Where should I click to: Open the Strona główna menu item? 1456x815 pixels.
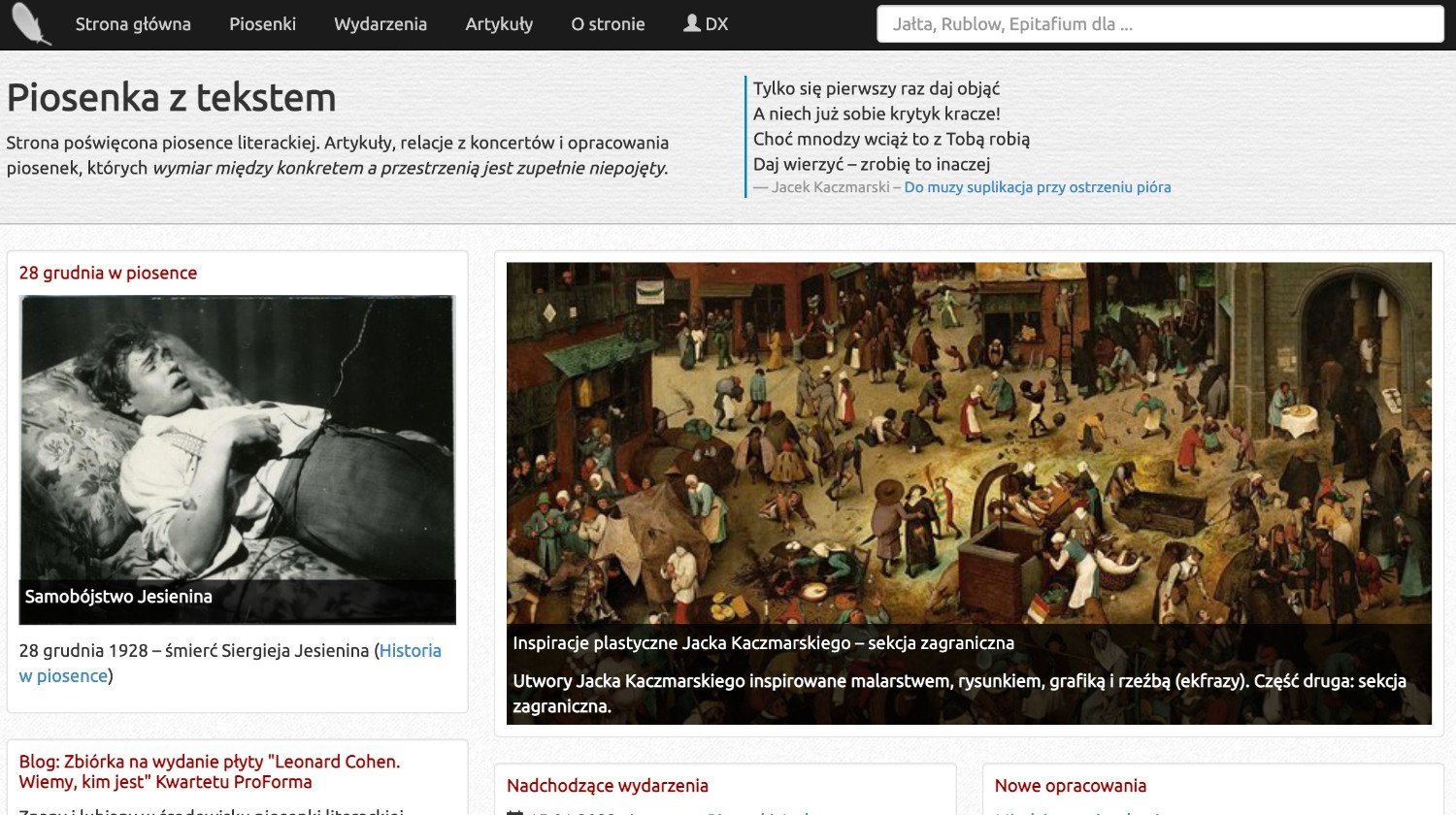133,24
